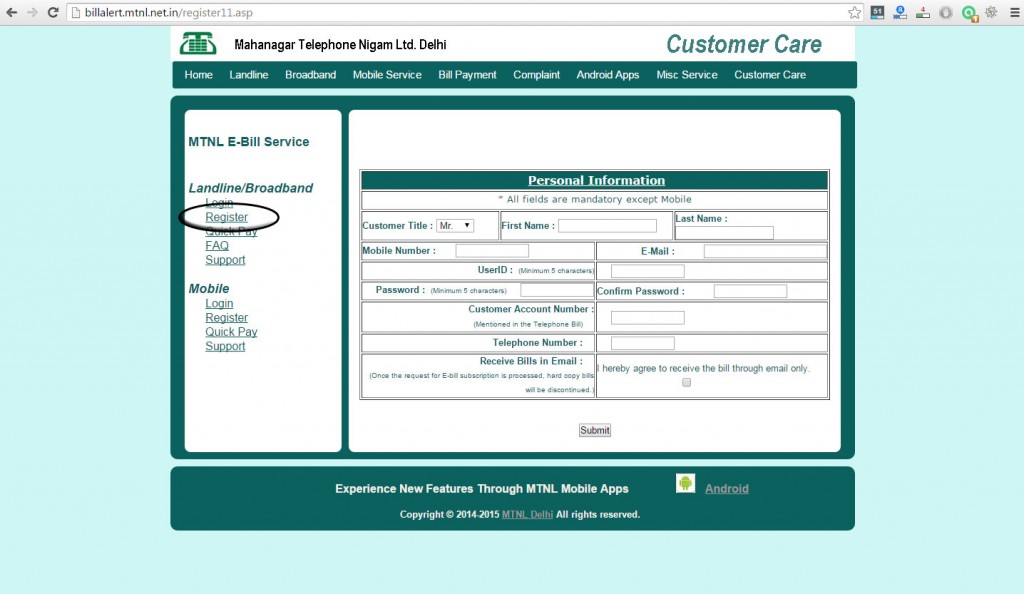The image size is (1024, 594).
Task: Open the Broadband menu
Action: coord(310,75)
